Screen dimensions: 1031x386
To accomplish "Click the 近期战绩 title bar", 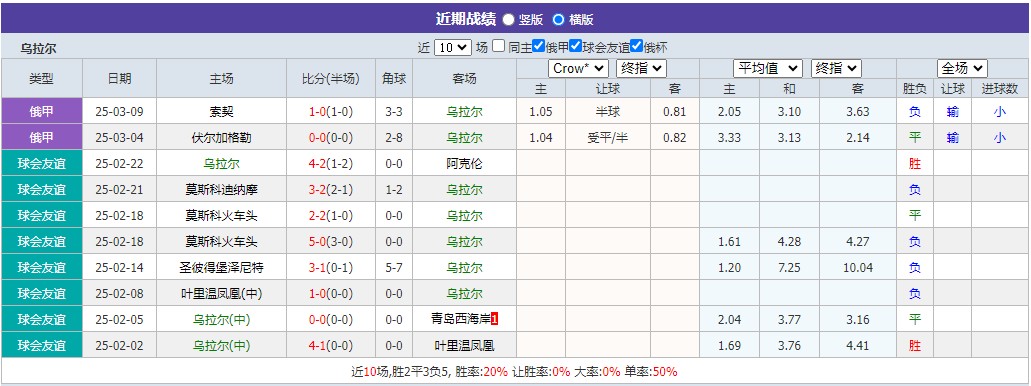I will [515, 19].
